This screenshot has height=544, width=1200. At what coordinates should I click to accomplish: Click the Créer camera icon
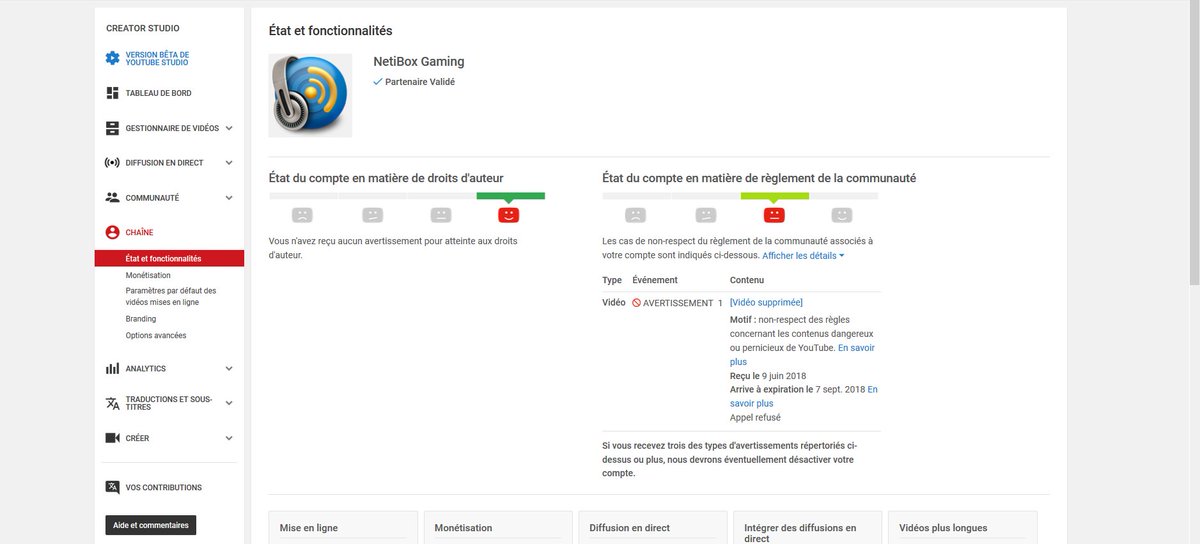(113, 438)
